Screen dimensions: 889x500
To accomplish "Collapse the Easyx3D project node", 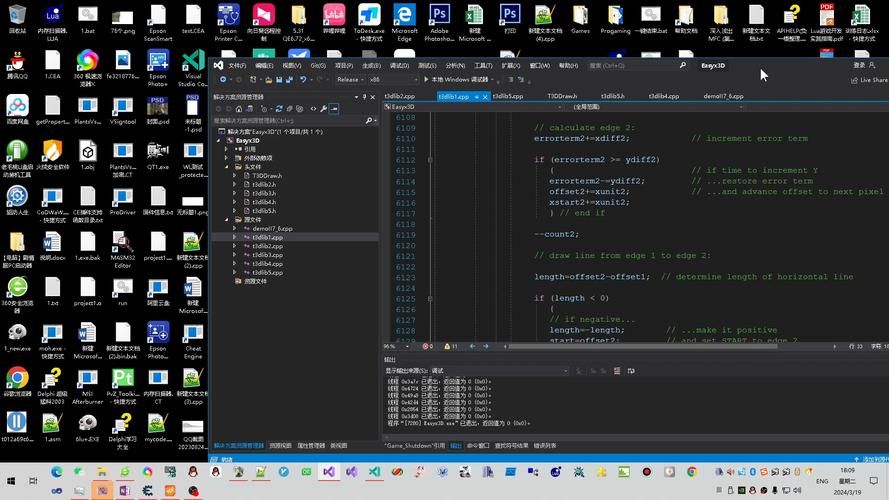I will tap(219, 141).
